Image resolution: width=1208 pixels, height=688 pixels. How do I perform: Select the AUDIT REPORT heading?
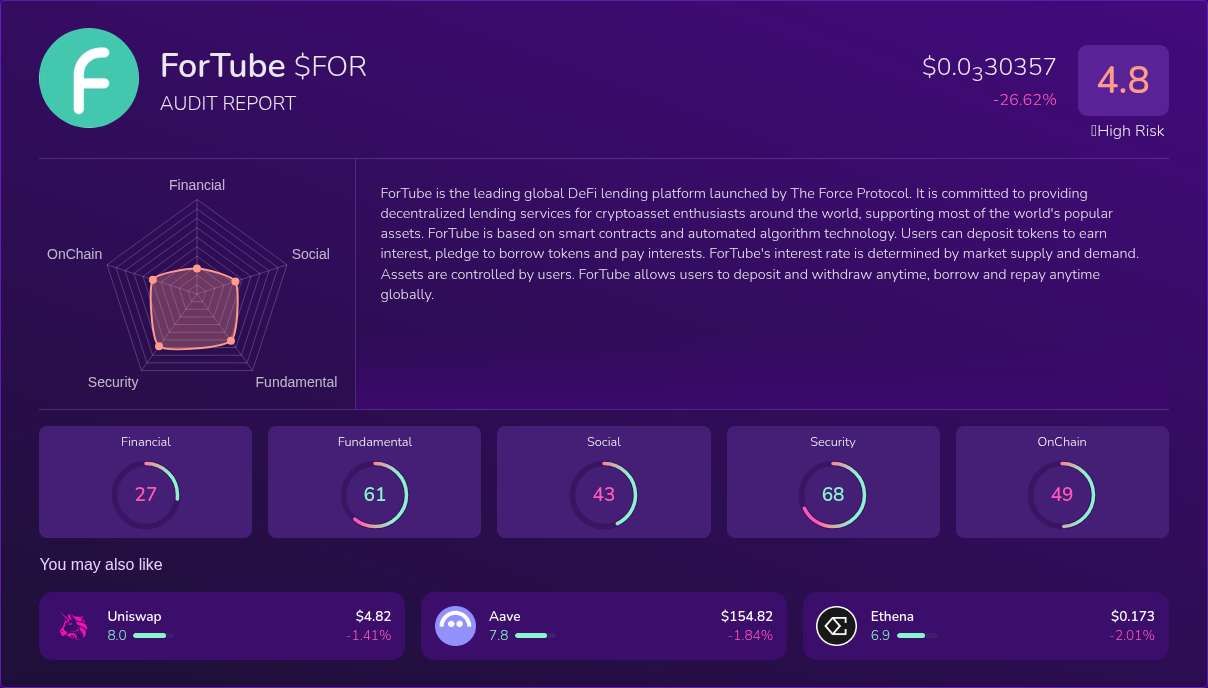coord(228,103)
